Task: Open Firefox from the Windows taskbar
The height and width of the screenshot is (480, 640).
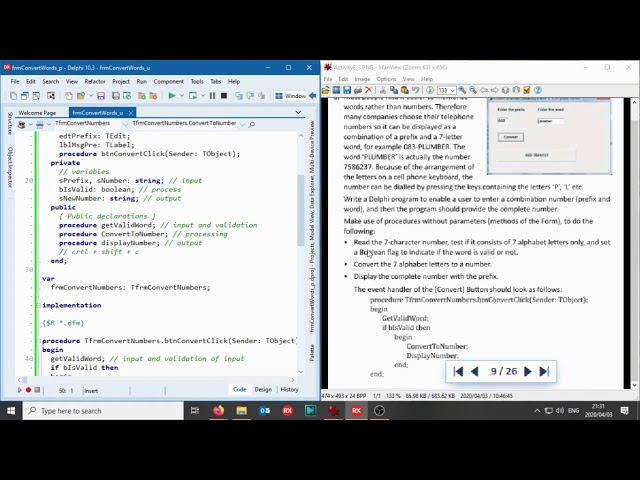Action: point(219,411)
